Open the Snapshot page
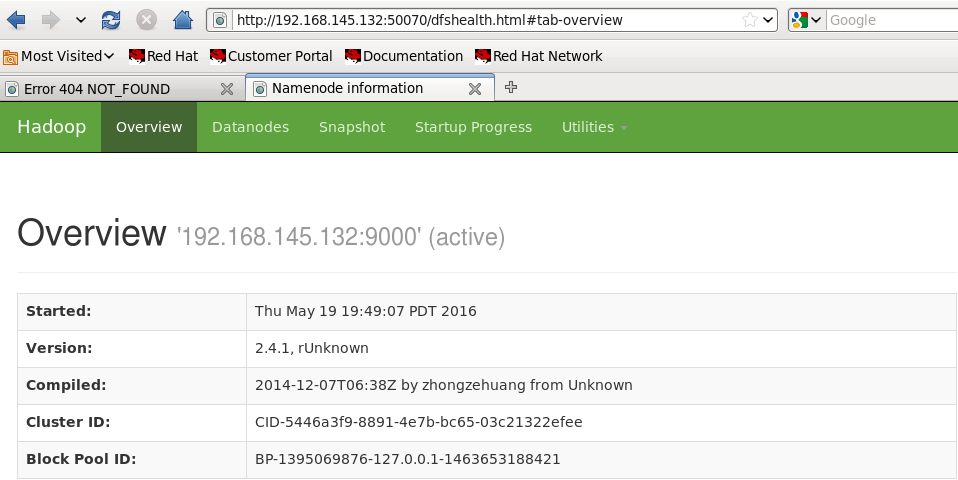Viewport: 958px width, 480px height. pyautogui.click(x=352, y=127)
